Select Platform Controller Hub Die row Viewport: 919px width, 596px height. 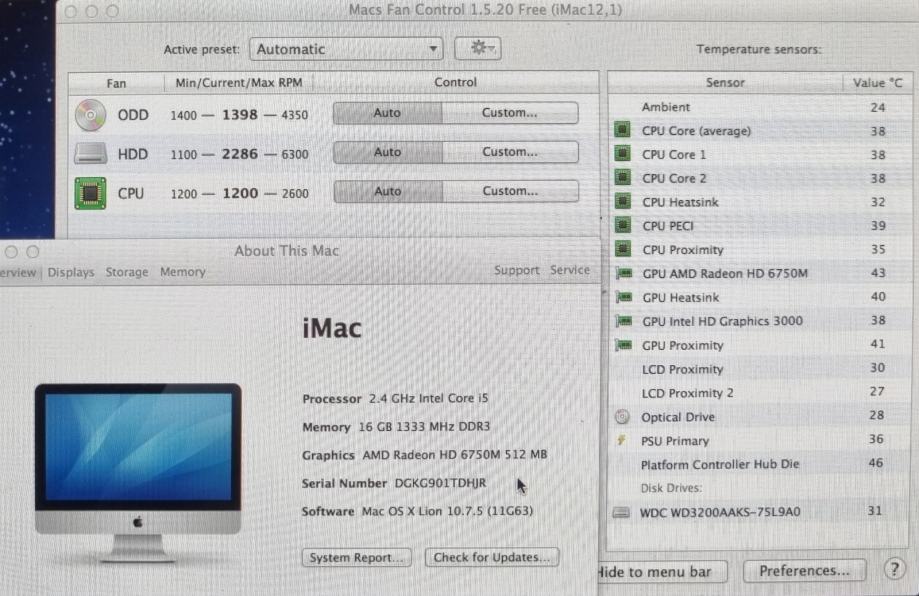(x=760, y=464)
